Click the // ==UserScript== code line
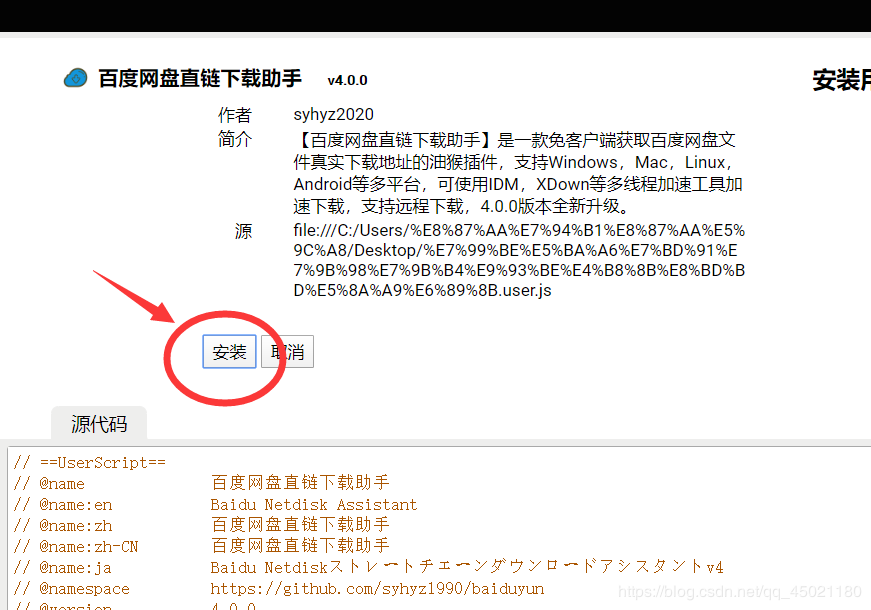 coord(90,462)
